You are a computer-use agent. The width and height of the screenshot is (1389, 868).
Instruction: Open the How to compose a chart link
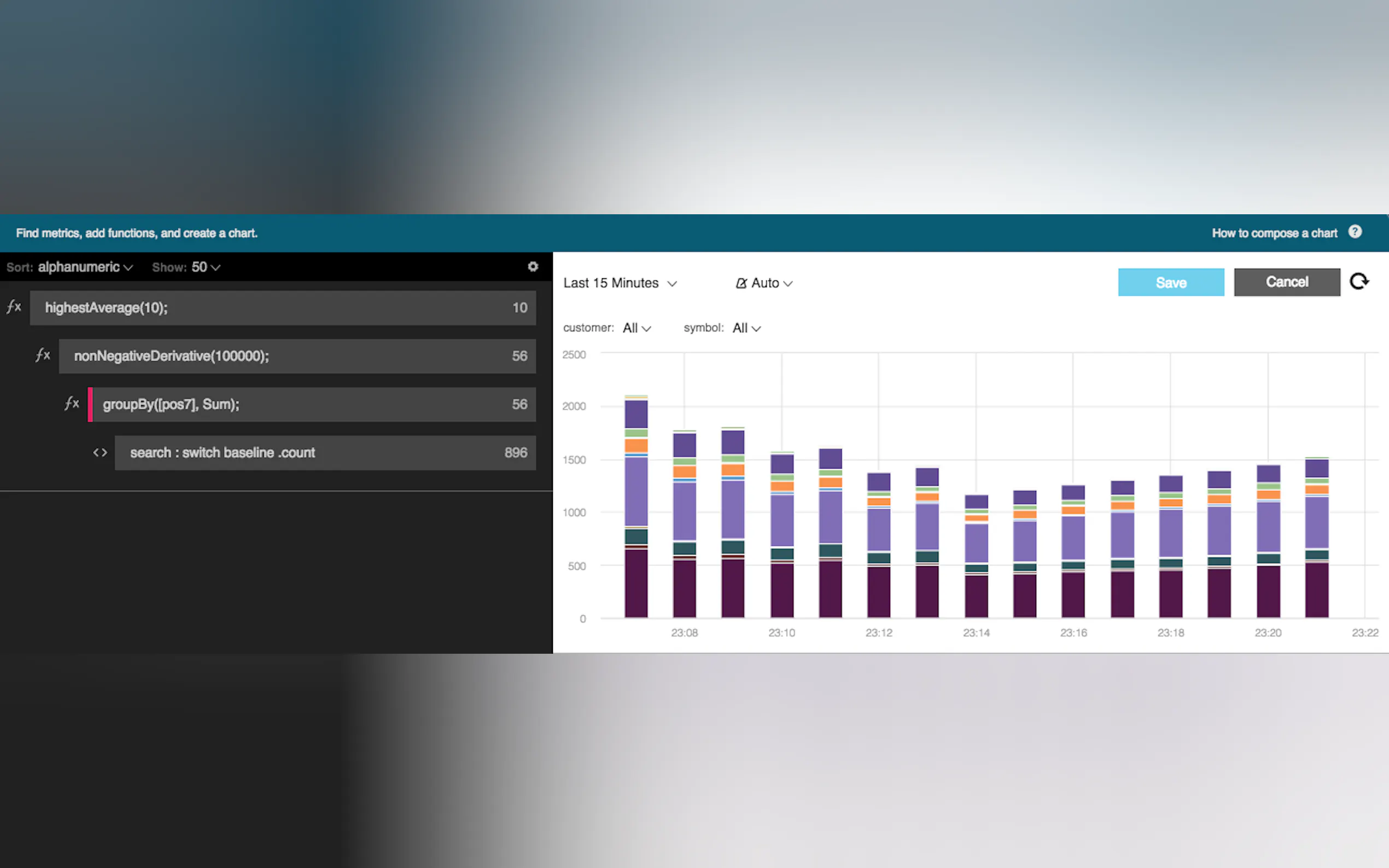[x=1274, y=233]
